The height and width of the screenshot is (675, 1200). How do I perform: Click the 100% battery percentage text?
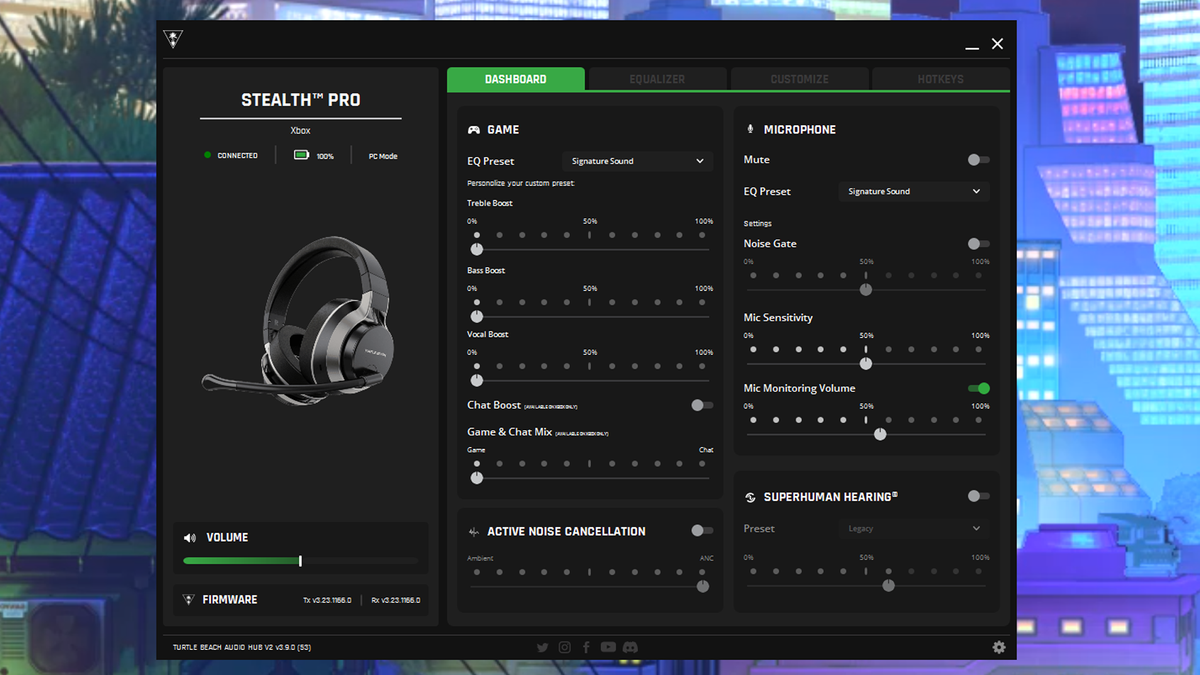point(325,156)
